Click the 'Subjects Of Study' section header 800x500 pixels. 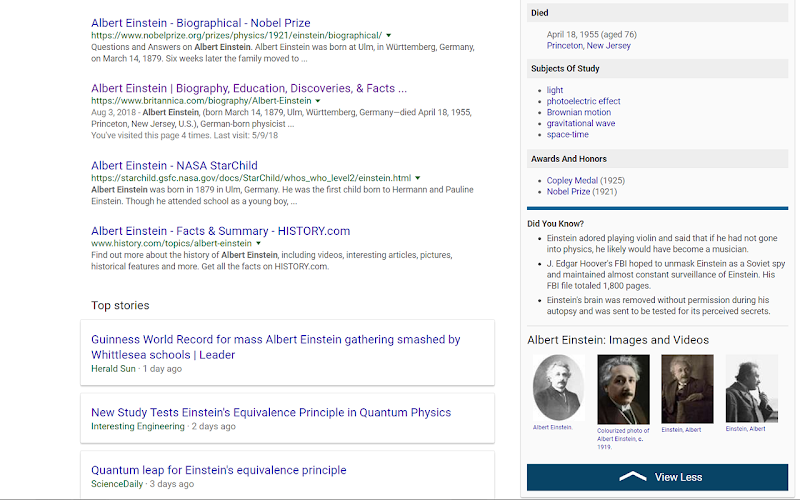tap(657, 68)
